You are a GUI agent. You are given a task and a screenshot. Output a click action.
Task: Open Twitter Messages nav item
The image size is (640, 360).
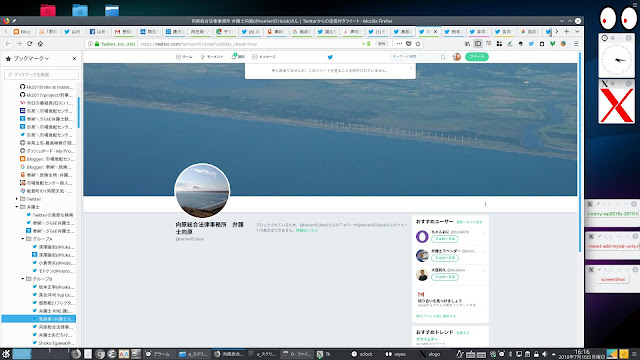pos(264,57)
